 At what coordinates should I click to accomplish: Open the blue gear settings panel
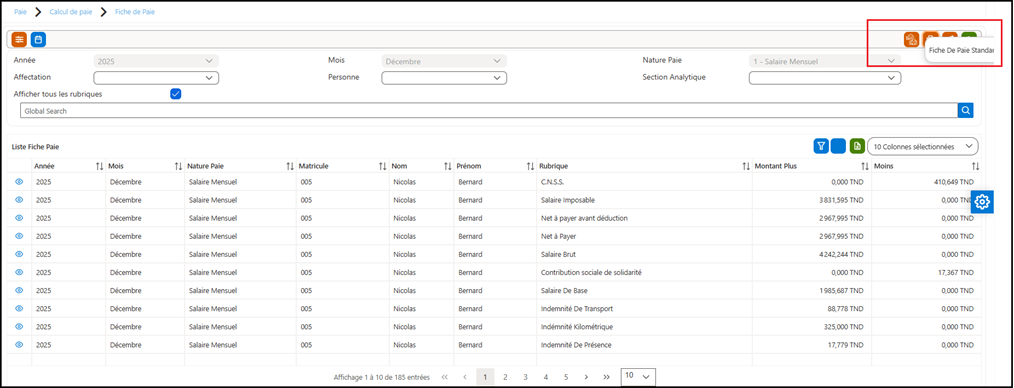[x=982, y=202]
